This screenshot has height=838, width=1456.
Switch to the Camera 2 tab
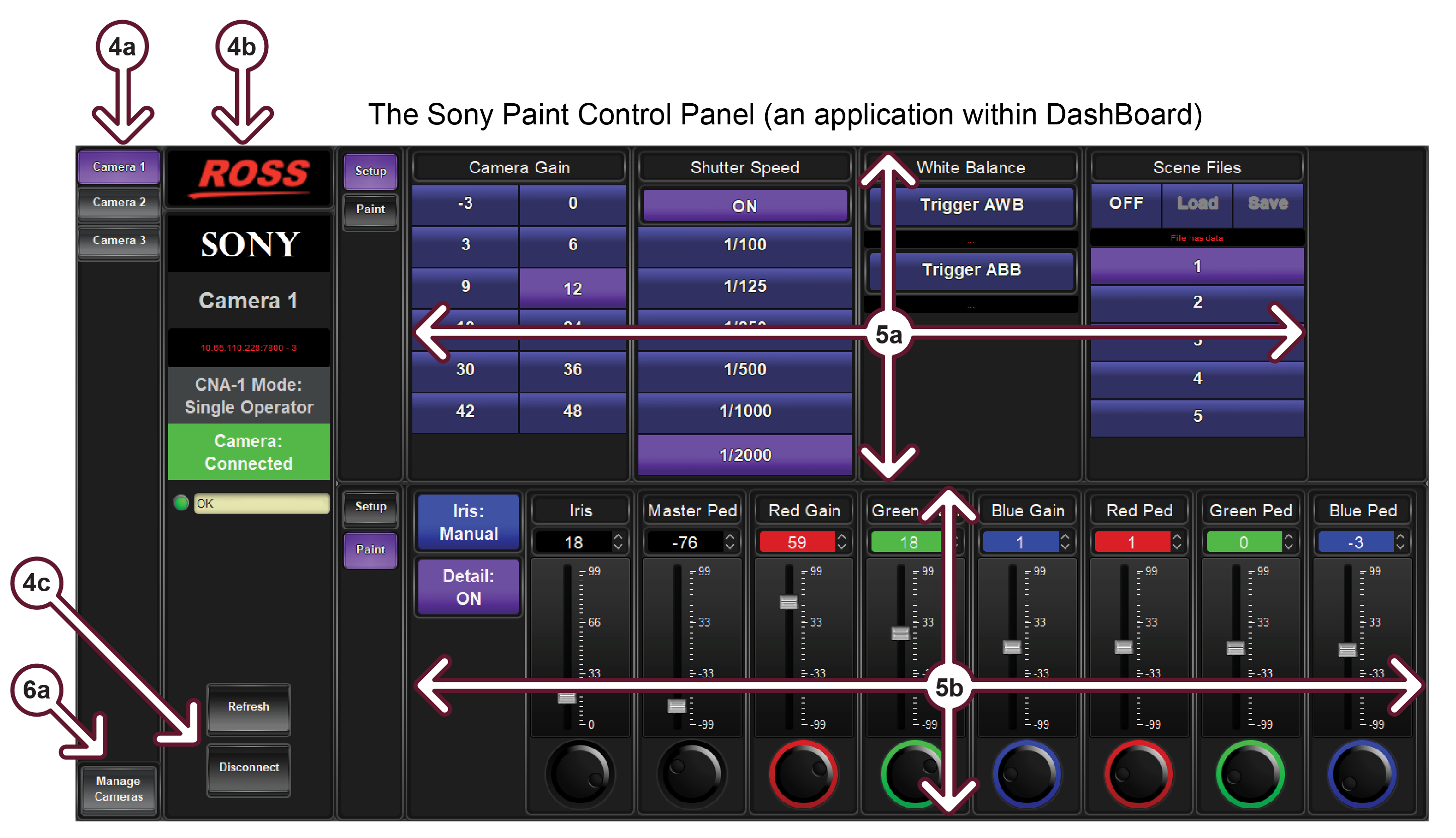tap(118, 202)
